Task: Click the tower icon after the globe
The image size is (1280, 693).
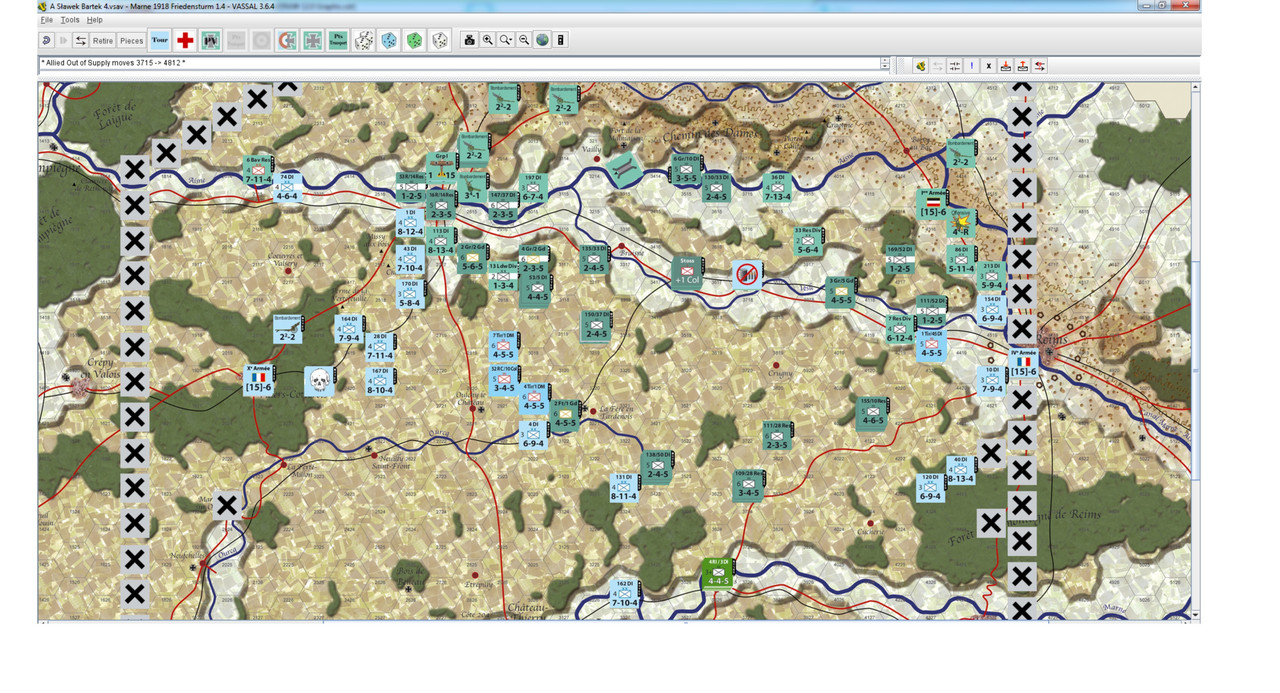Action: (561, 40)
